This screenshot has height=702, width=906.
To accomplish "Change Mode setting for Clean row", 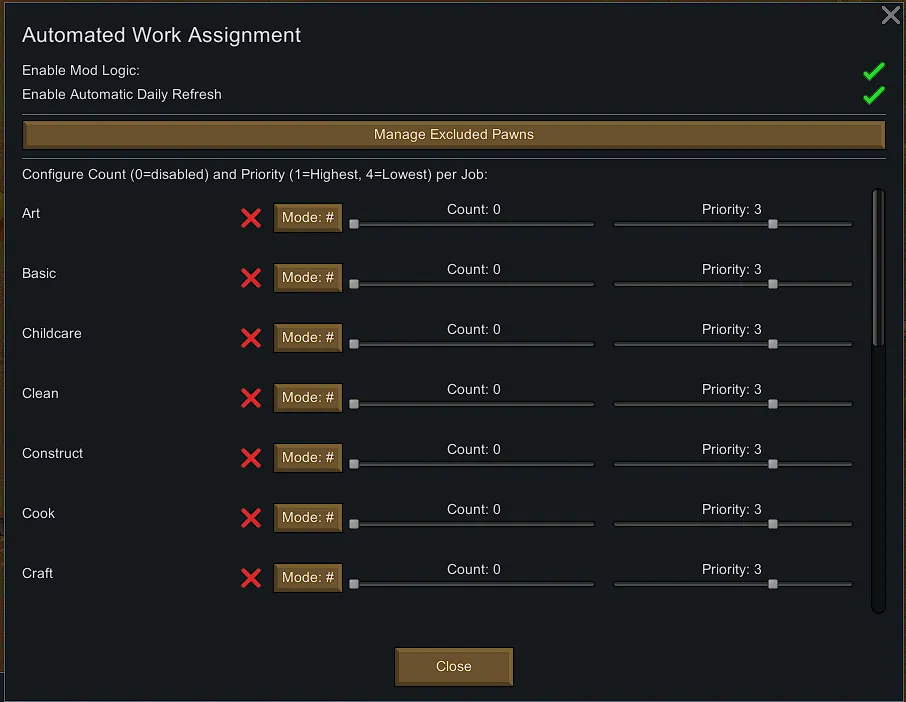I will tap(308, 398).
